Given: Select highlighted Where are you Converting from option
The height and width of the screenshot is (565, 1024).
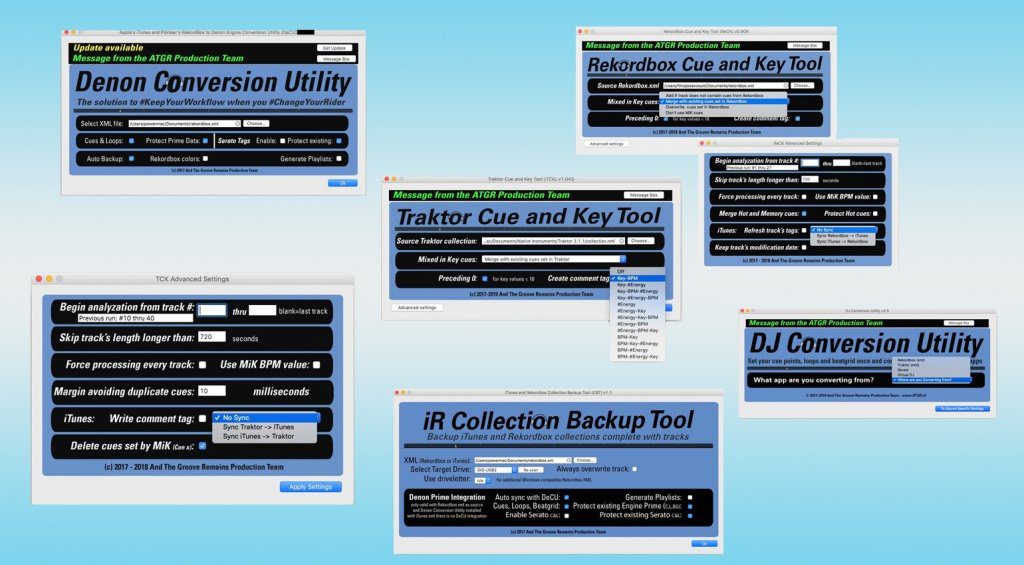Looking at the screenshot, I should 932,380.
